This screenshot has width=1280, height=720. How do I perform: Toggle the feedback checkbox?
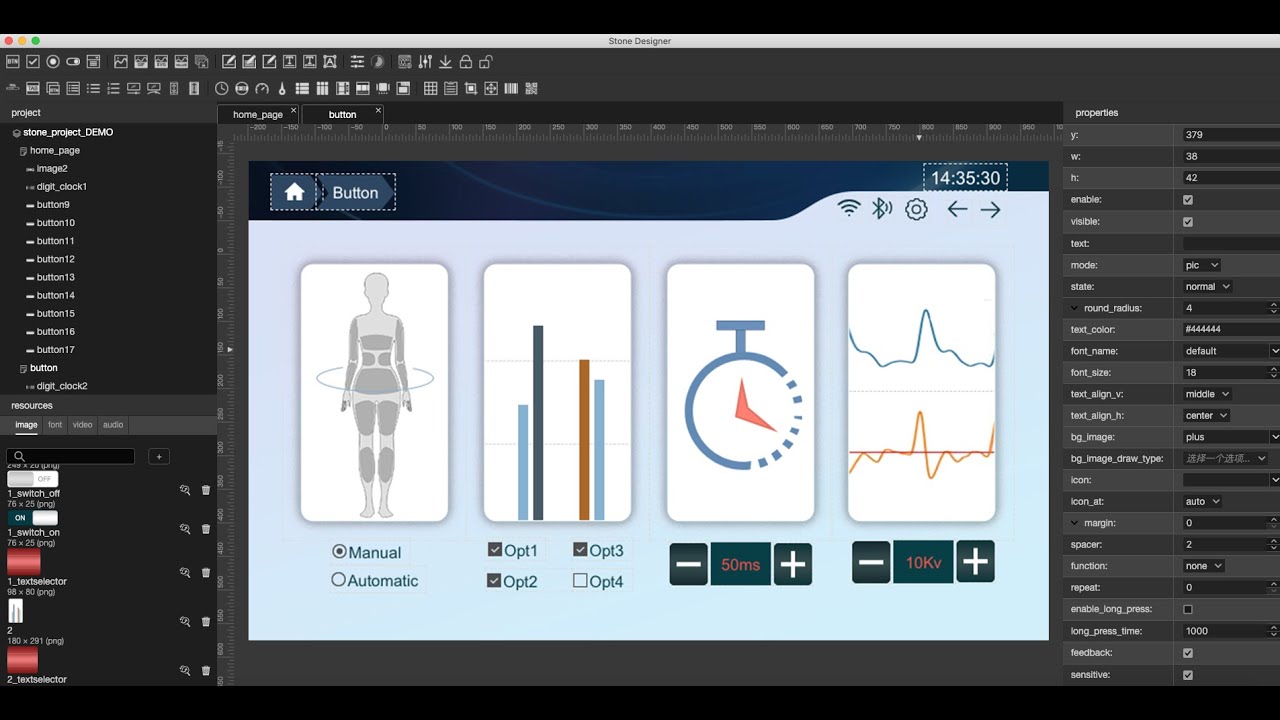1188,653
